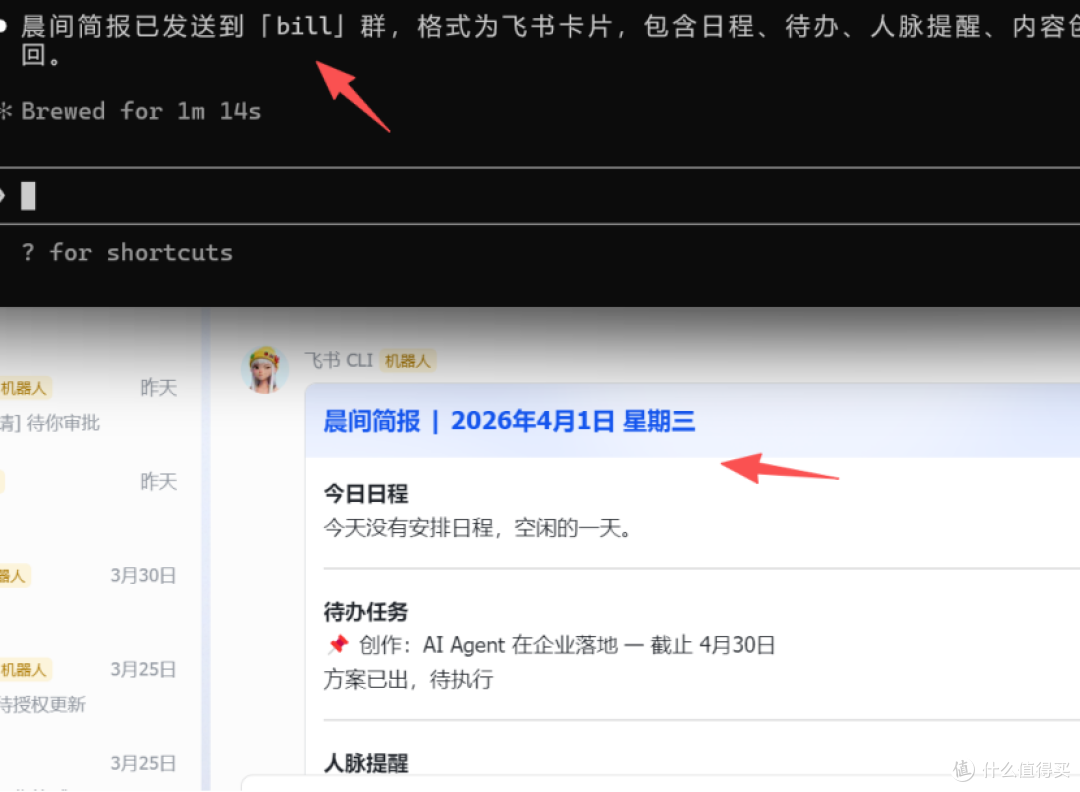This screenshot has height=792, width=1080.
Task: Open the 飞书 CLI sender name
Action: 339,360
